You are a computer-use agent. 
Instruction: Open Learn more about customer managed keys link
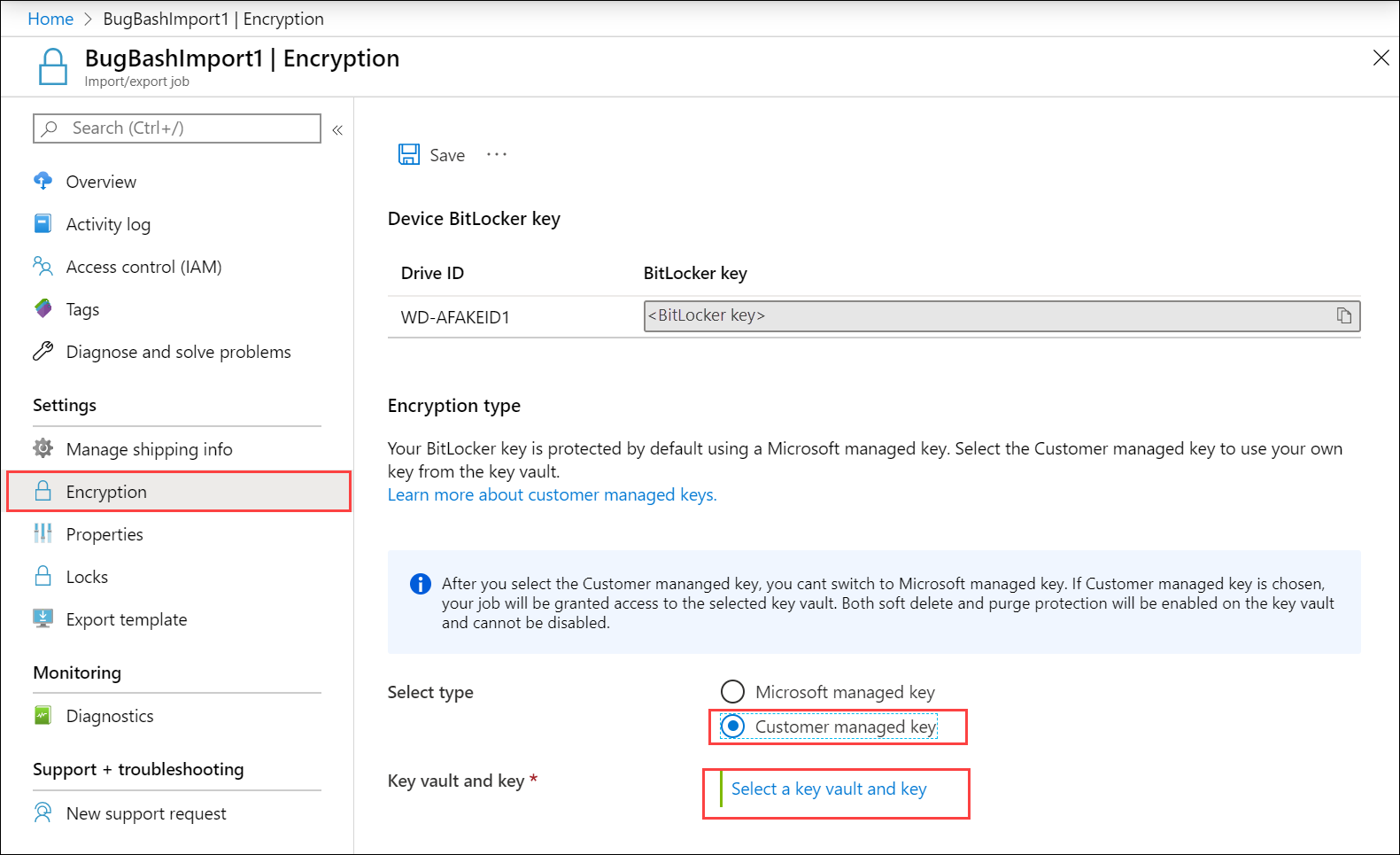click(553, 494)
